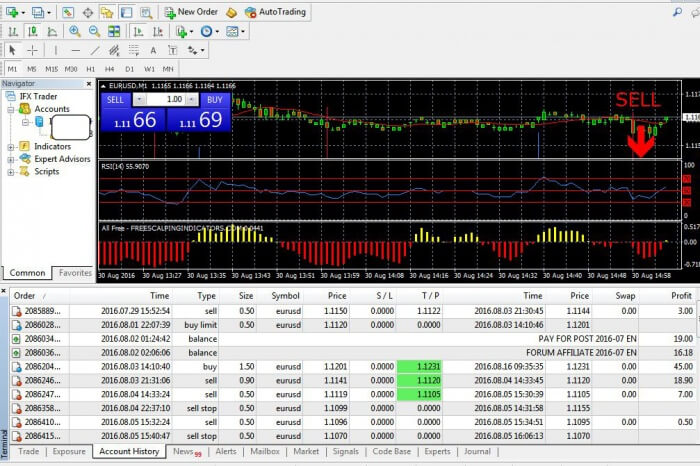Expand the Expert Advisors tree node
The width and height of the screenshot is (700, 466).
(x=12, y=159)
